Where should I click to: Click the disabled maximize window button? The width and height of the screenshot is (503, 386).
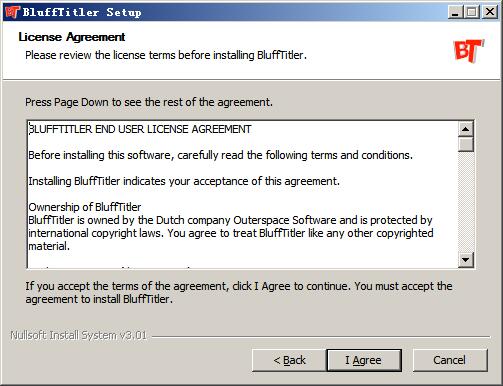[x=472, y=12]
